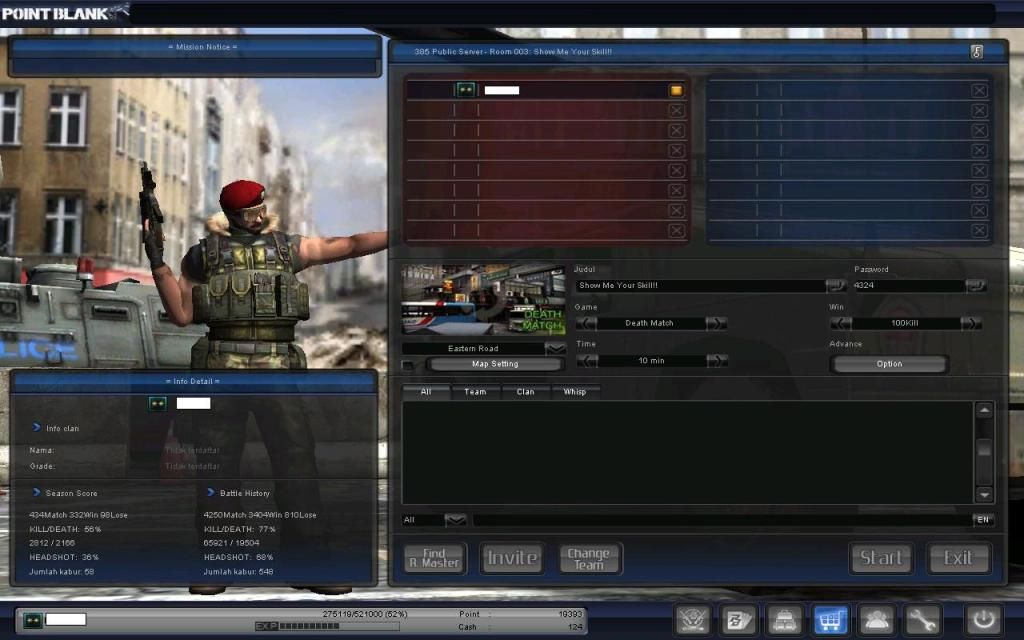Image resolution: width=1024 pixels, height=640 pixels.
Task: Open the All chat channel dropdown
Action: pos(456,520)
